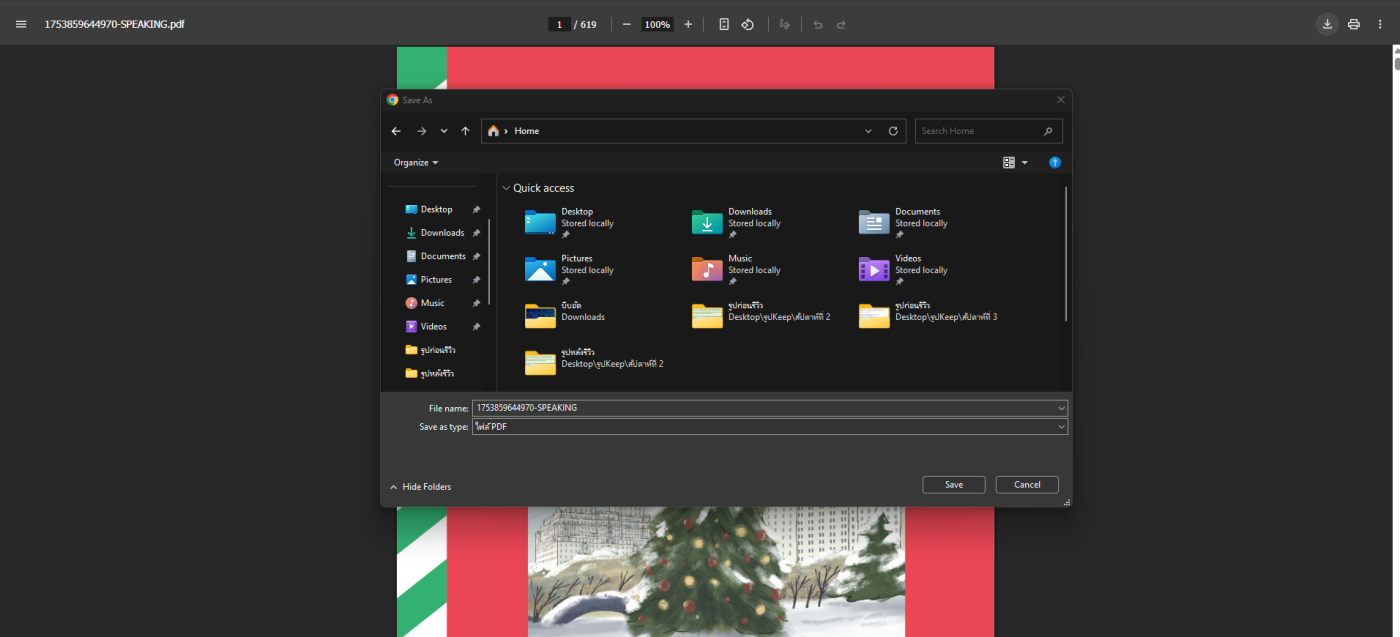Click the Cancel button

pyautogui.click(x=1027, y=485)
